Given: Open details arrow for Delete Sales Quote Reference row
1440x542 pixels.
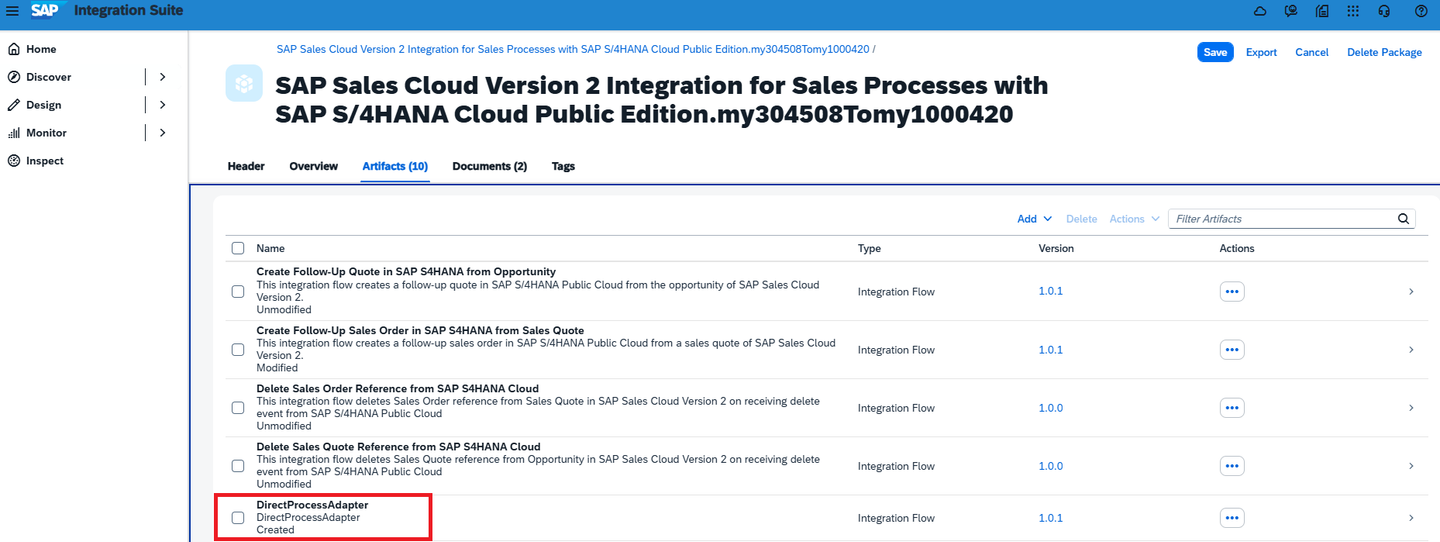Looking at the screenshot, I should tap(1411, 466).
